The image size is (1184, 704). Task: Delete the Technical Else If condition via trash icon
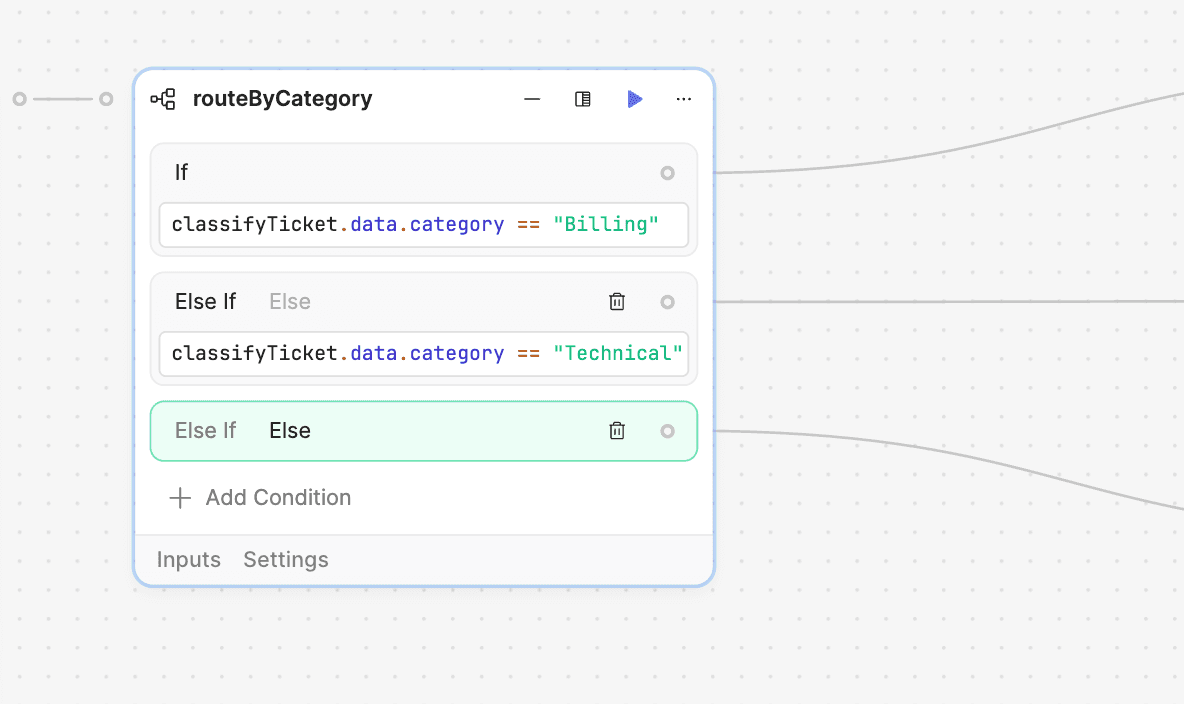(617, 301)
